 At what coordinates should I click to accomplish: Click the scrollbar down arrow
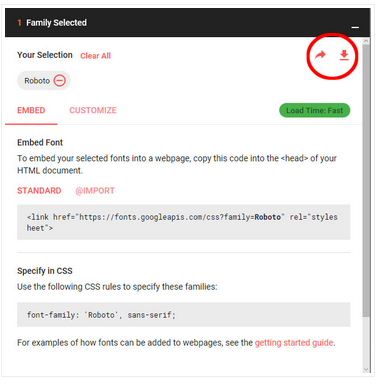coord(366,369)
